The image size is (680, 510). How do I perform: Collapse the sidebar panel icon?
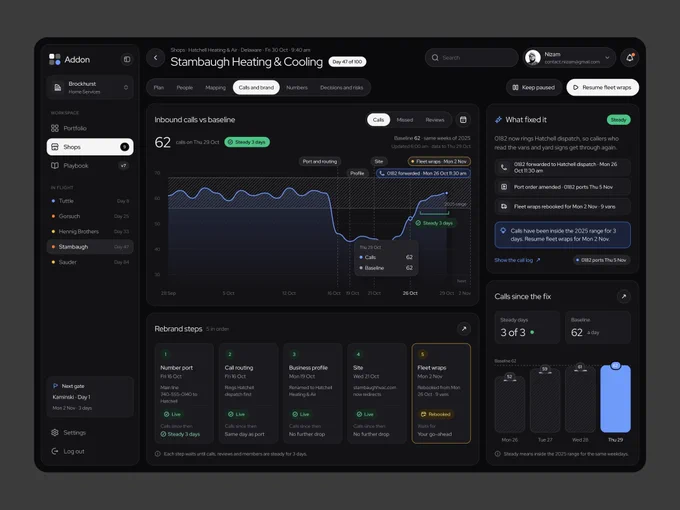pyautogui.click(x=127, y=59)
